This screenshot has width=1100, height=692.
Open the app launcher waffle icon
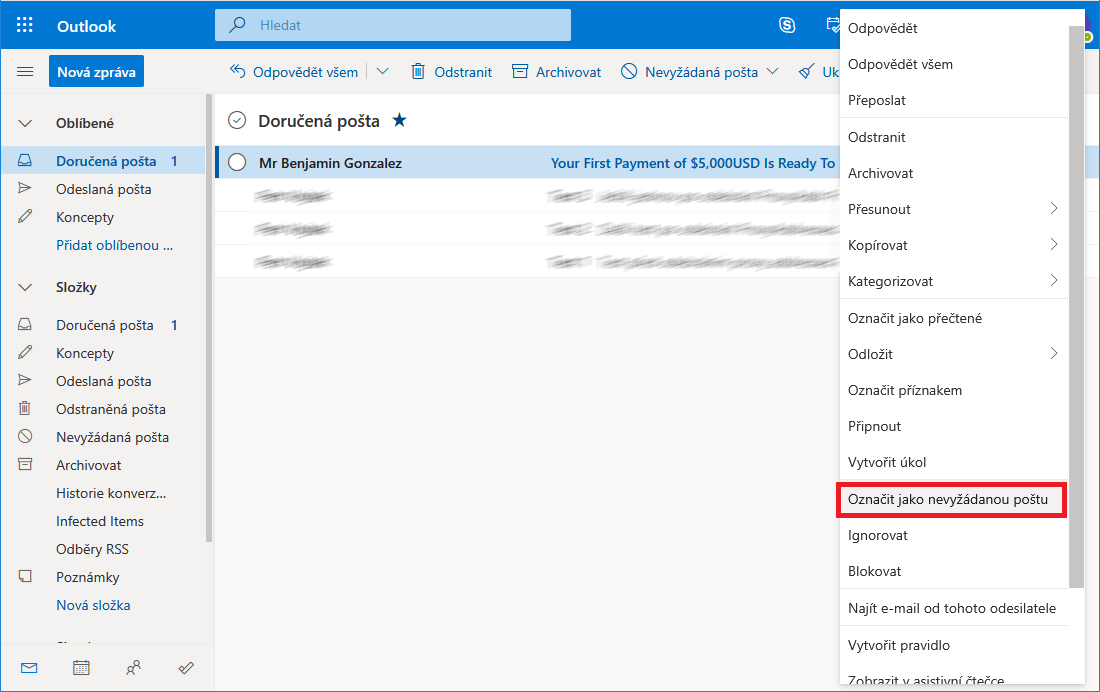(25, 25)
